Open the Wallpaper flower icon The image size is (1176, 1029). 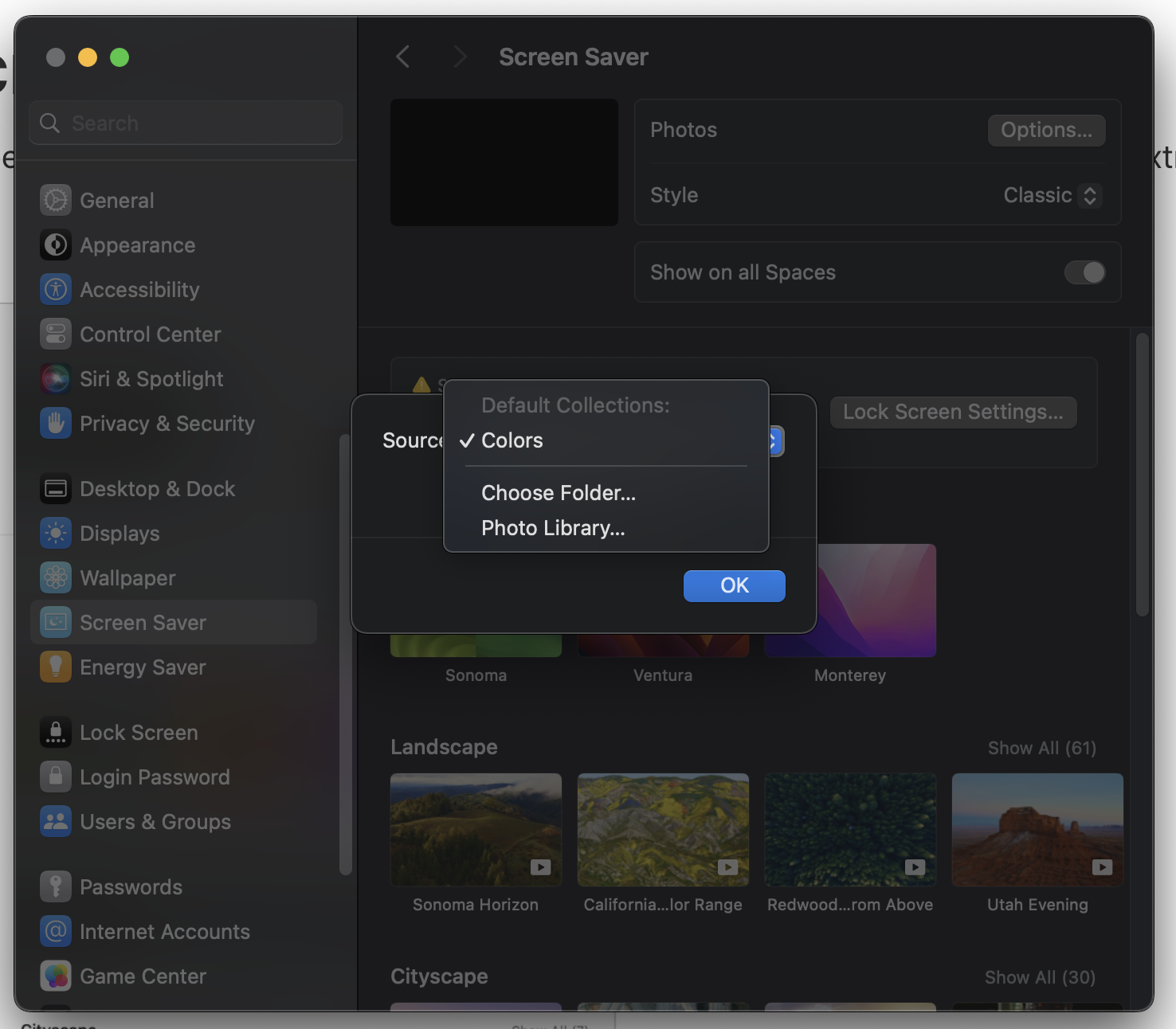(56, 578)
